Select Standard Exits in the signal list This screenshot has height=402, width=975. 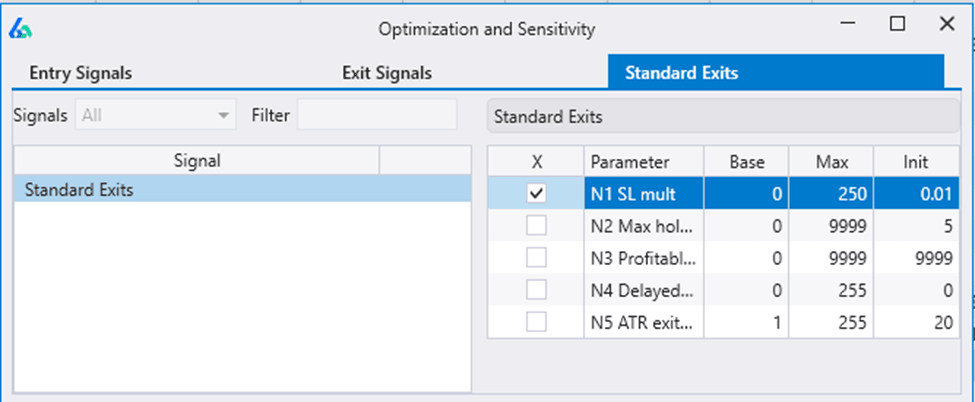click(242, 190)
